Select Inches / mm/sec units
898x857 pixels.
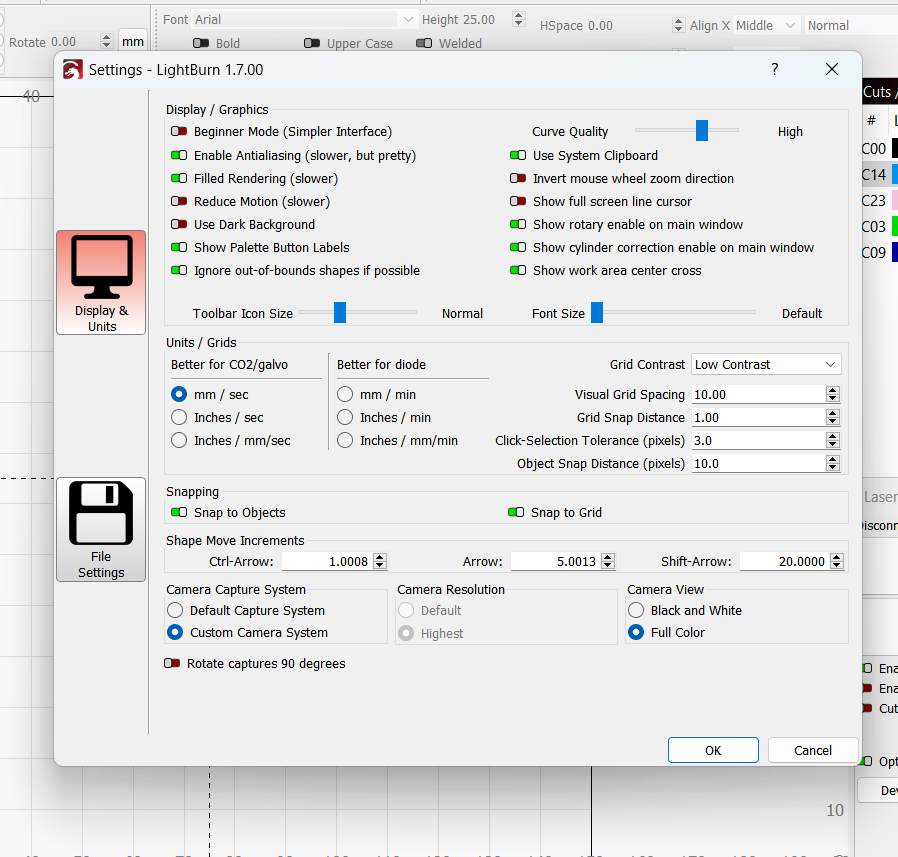tap(179, 440)
